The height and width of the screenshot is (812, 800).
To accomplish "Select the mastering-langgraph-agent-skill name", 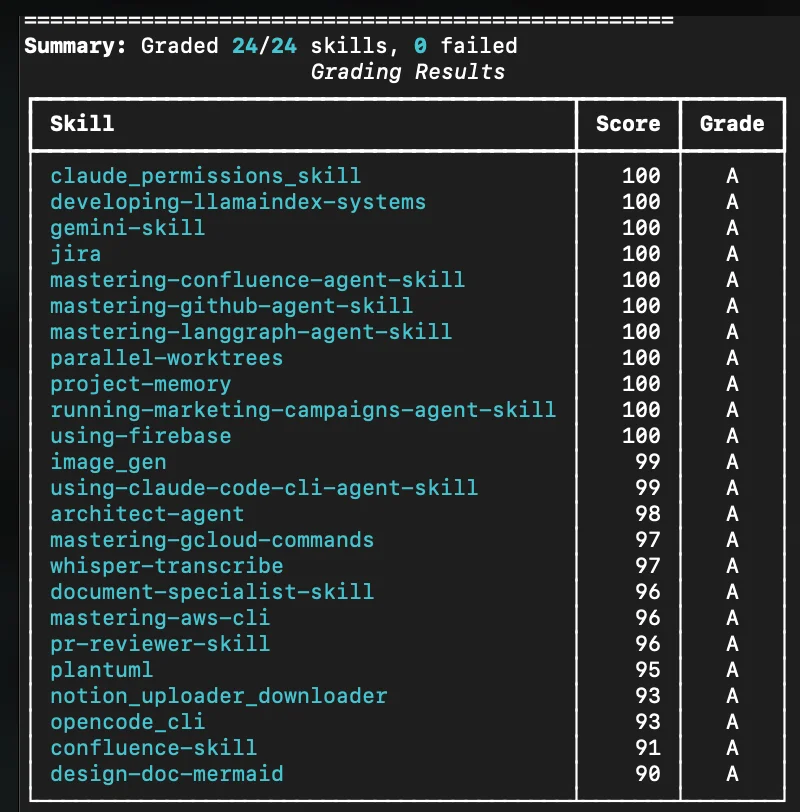I will 251,332.
